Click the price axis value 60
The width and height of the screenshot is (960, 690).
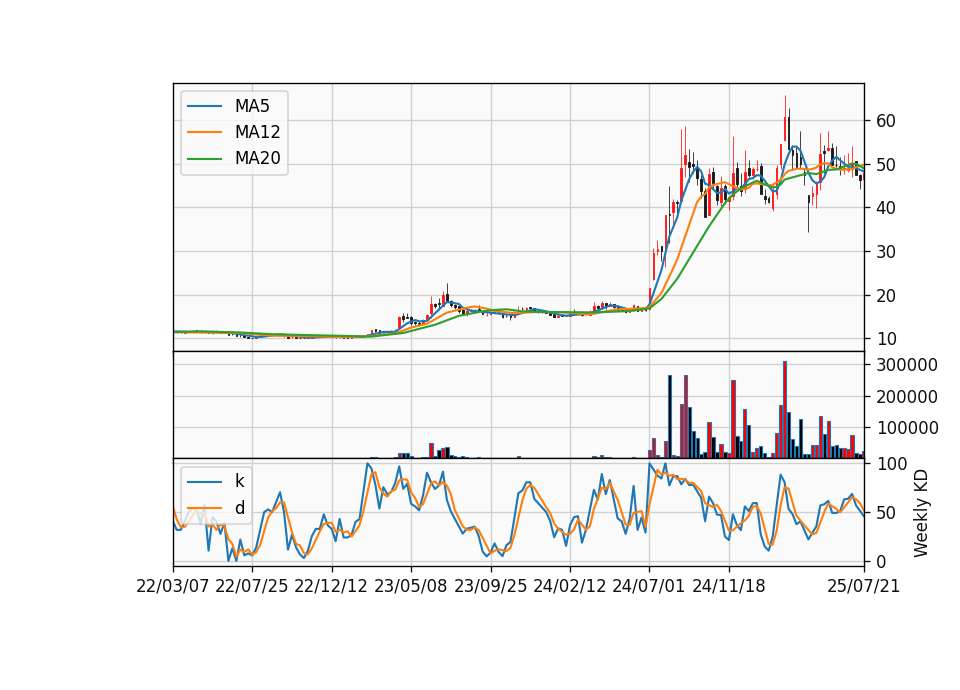click(x=886, y=121)
